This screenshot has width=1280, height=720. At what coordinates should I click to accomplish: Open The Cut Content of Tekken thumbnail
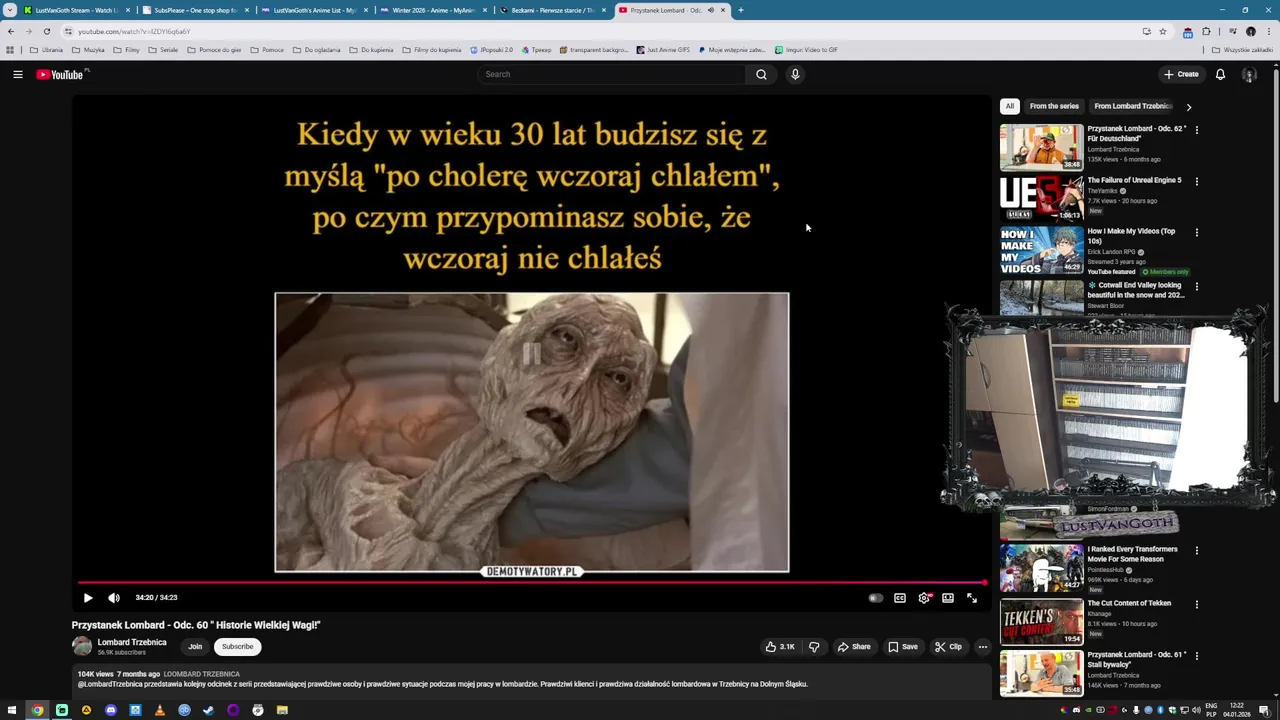click(1041, 621)
